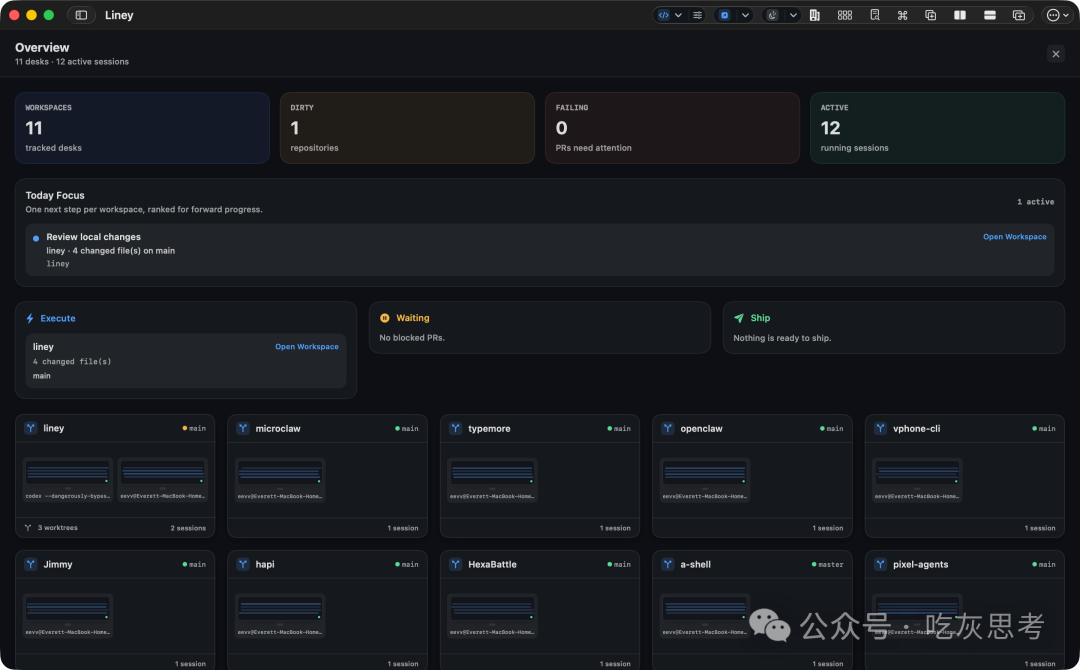The height and width of the screenshot is (670, 1080).
Task: Toggle the sidebar panel in the title bar
Action: tap(81, 15)
